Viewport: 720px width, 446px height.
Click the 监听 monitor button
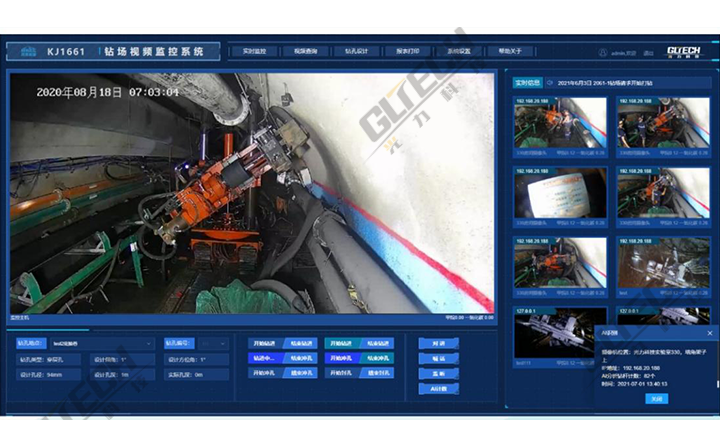pyautogui.click(x=439, y=374)
